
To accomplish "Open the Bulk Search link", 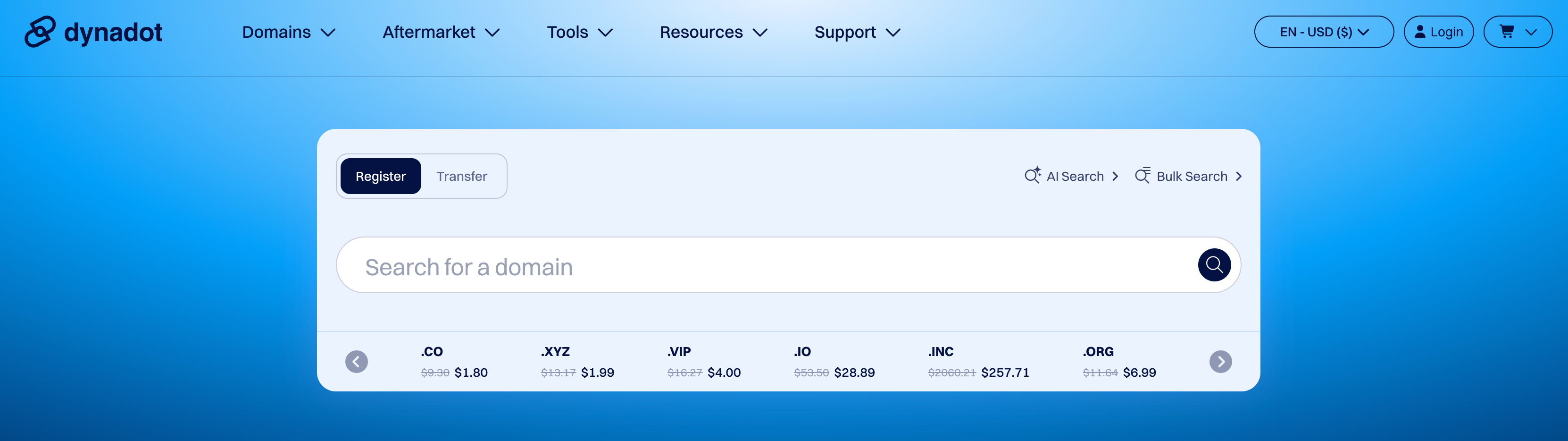I will point(1188,176).
